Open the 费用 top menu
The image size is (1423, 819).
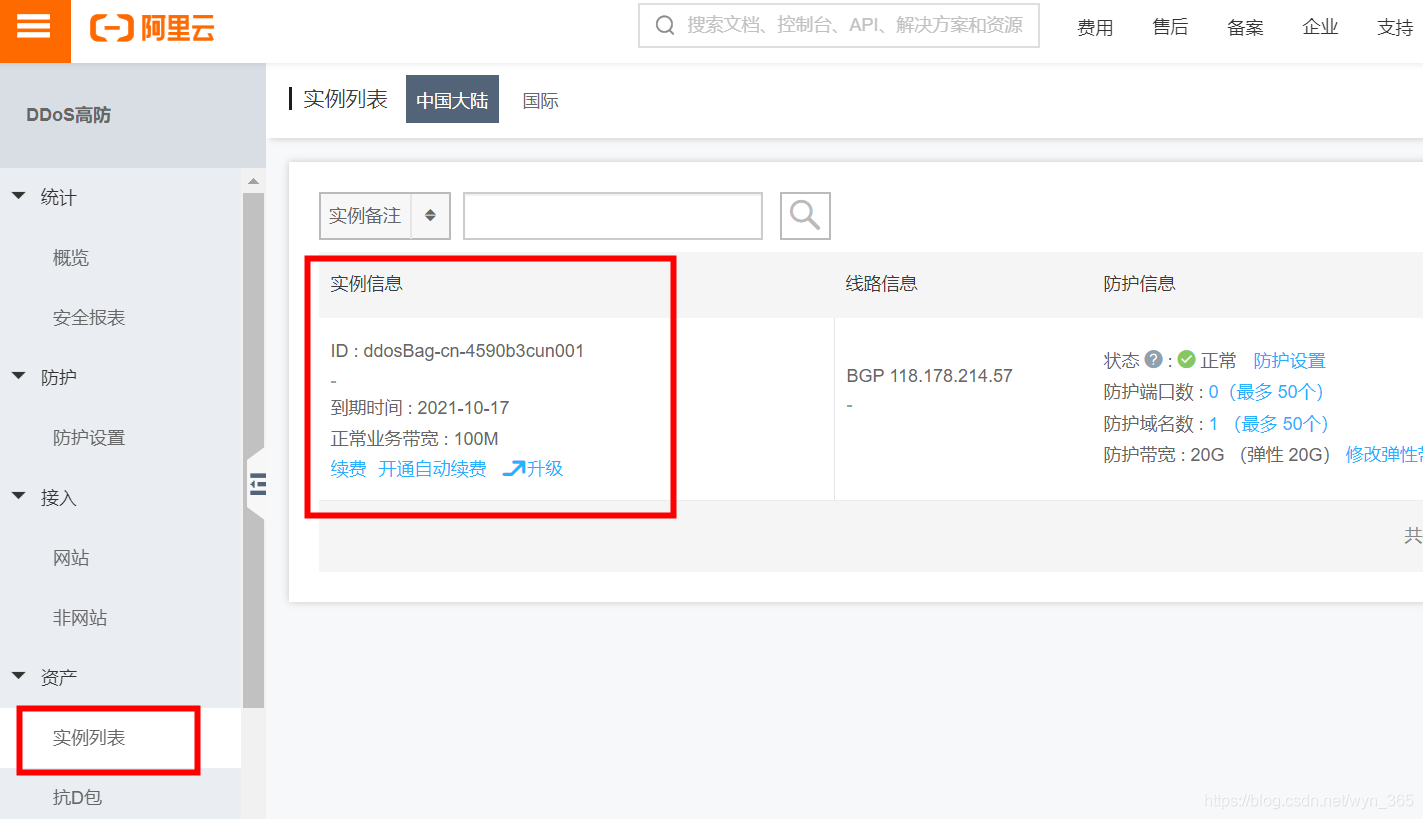[x=1095, y=28]
